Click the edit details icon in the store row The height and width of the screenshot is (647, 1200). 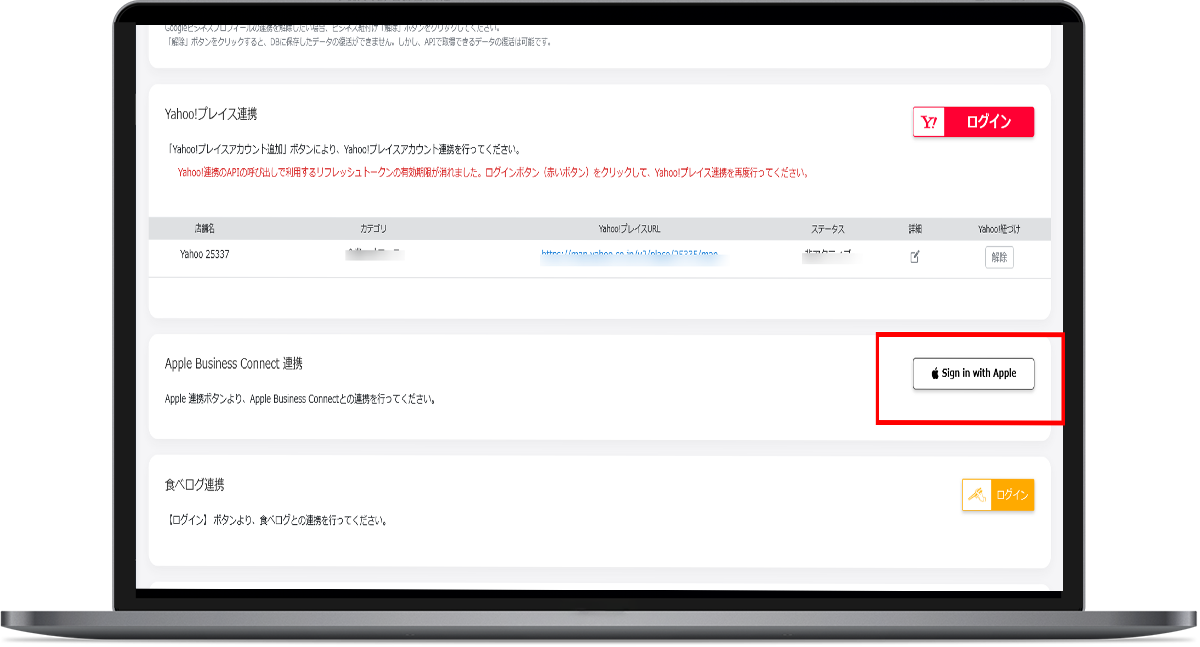pos(914,257)
